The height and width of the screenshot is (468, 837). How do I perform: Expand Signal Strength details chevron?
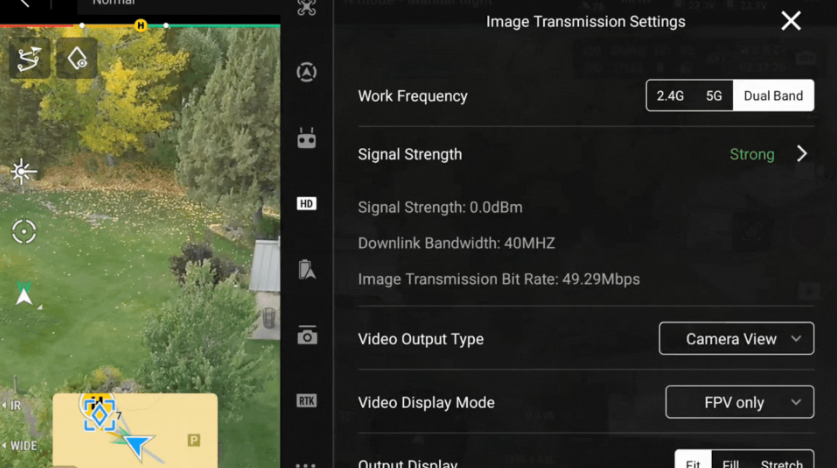pyautogui.click(x=801, y=154)
